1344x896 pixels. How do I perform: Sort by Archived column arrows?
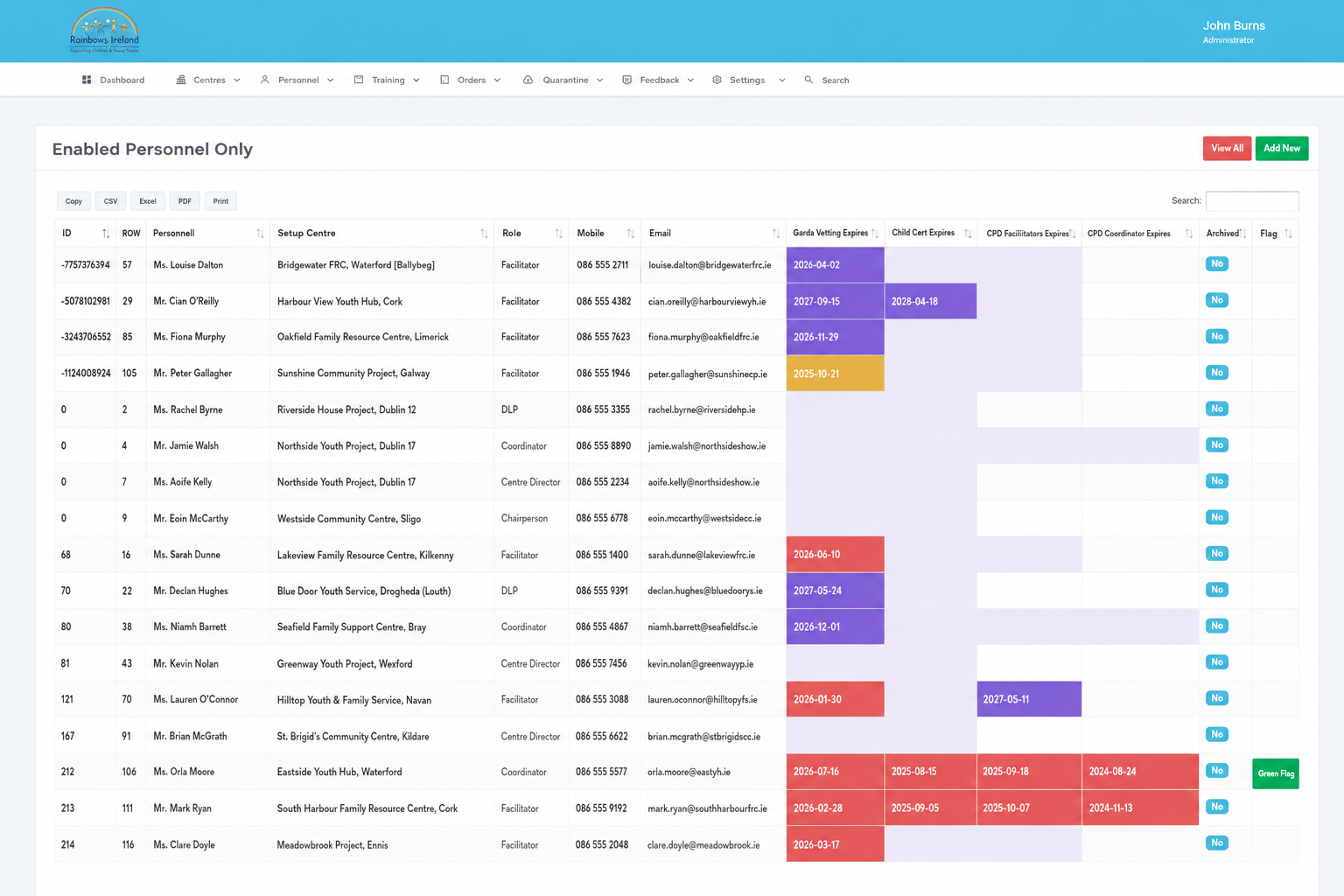1243,234
